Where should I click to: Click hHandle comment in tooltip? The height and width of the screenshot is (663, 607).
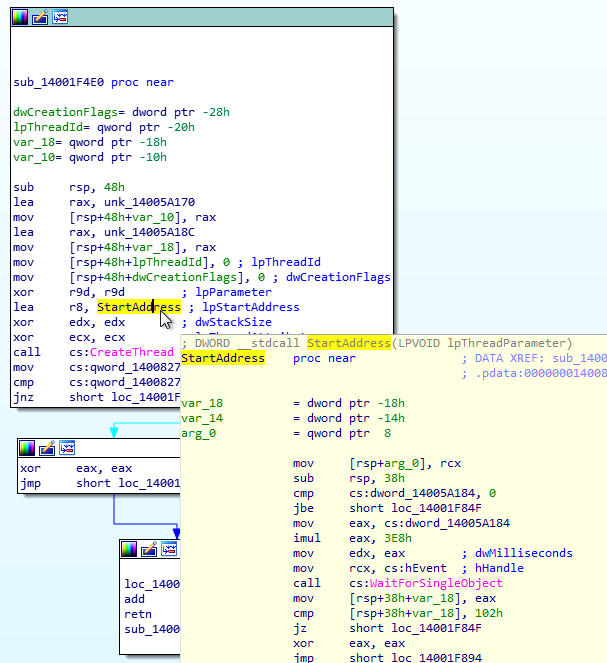click(492, 568)
